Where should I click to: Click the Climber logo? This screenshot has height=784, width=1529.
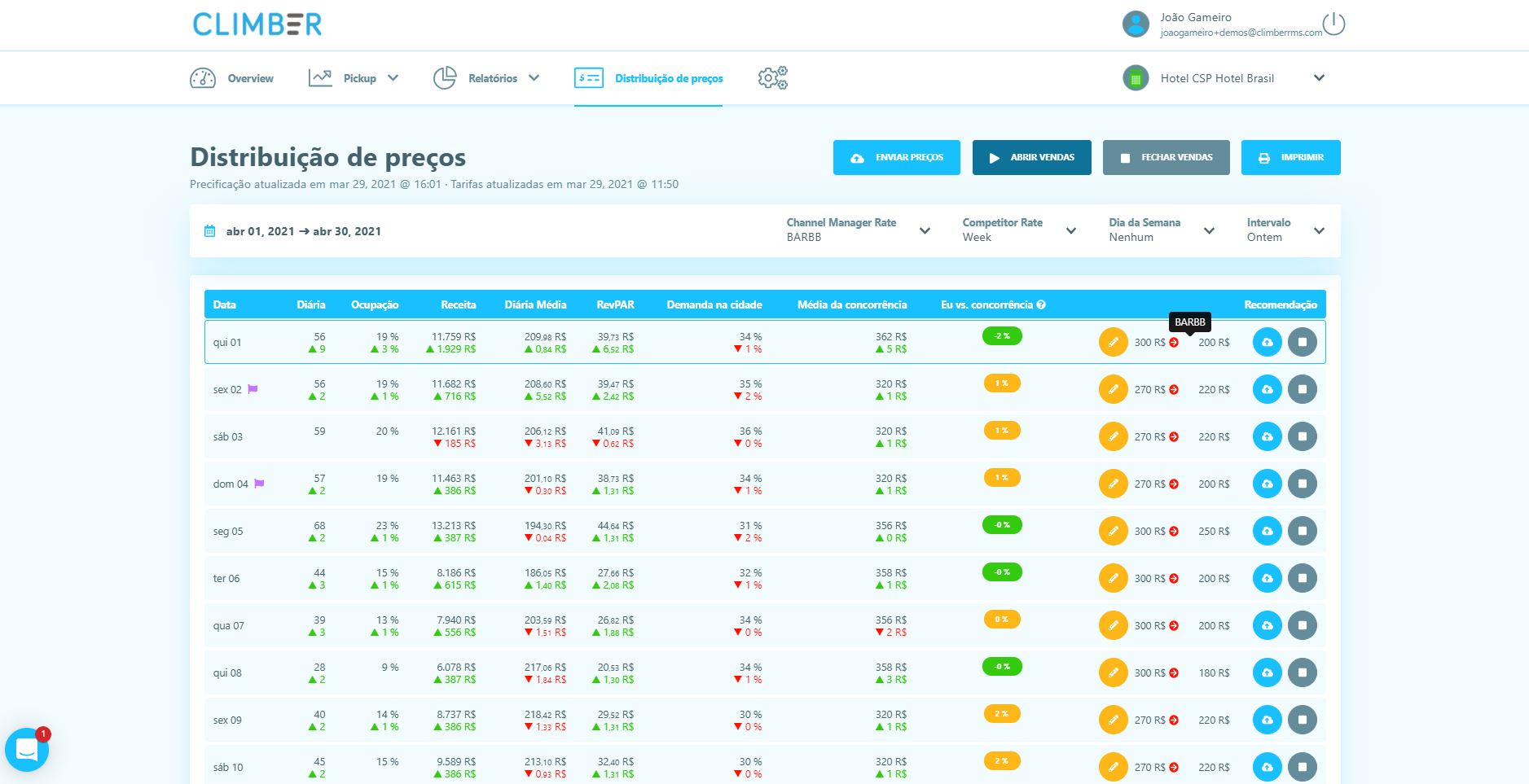click(257, 24)
